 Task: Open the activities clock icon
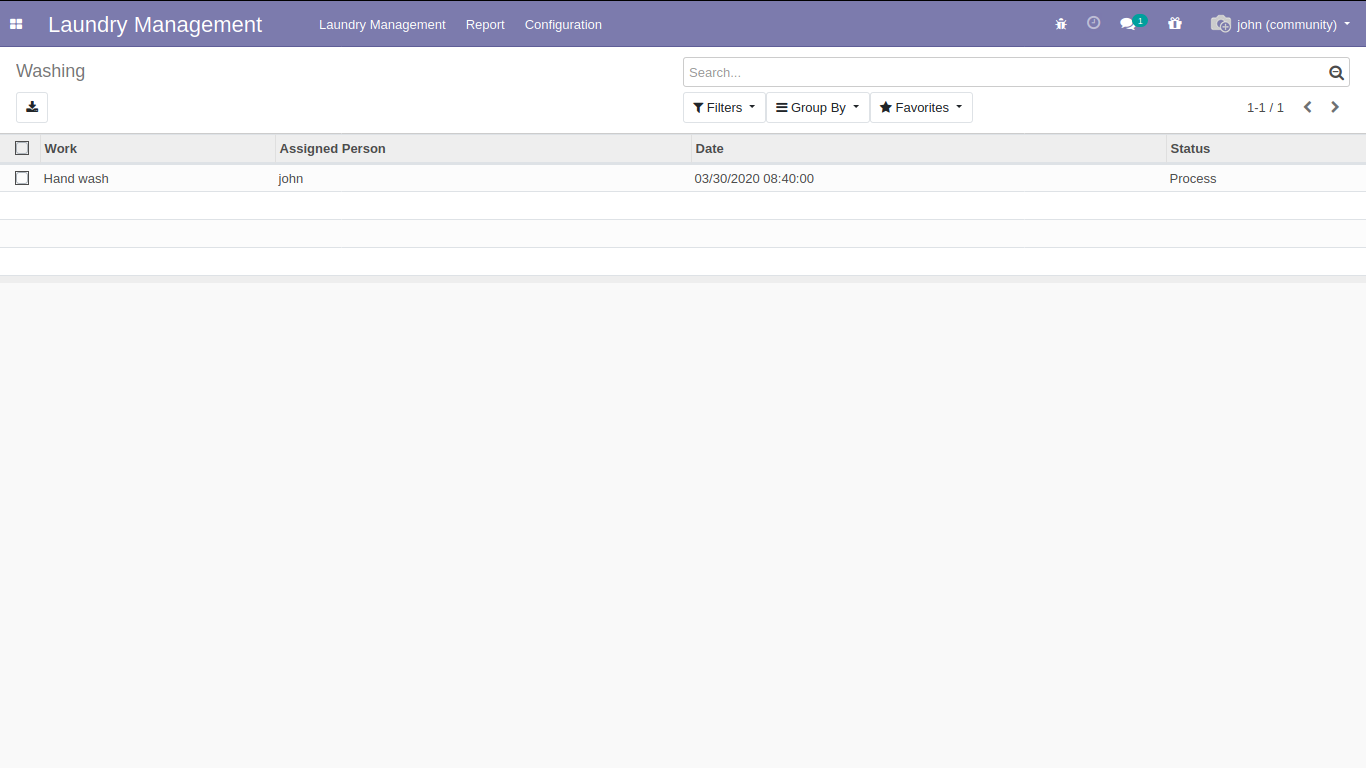pos(1093,23)
